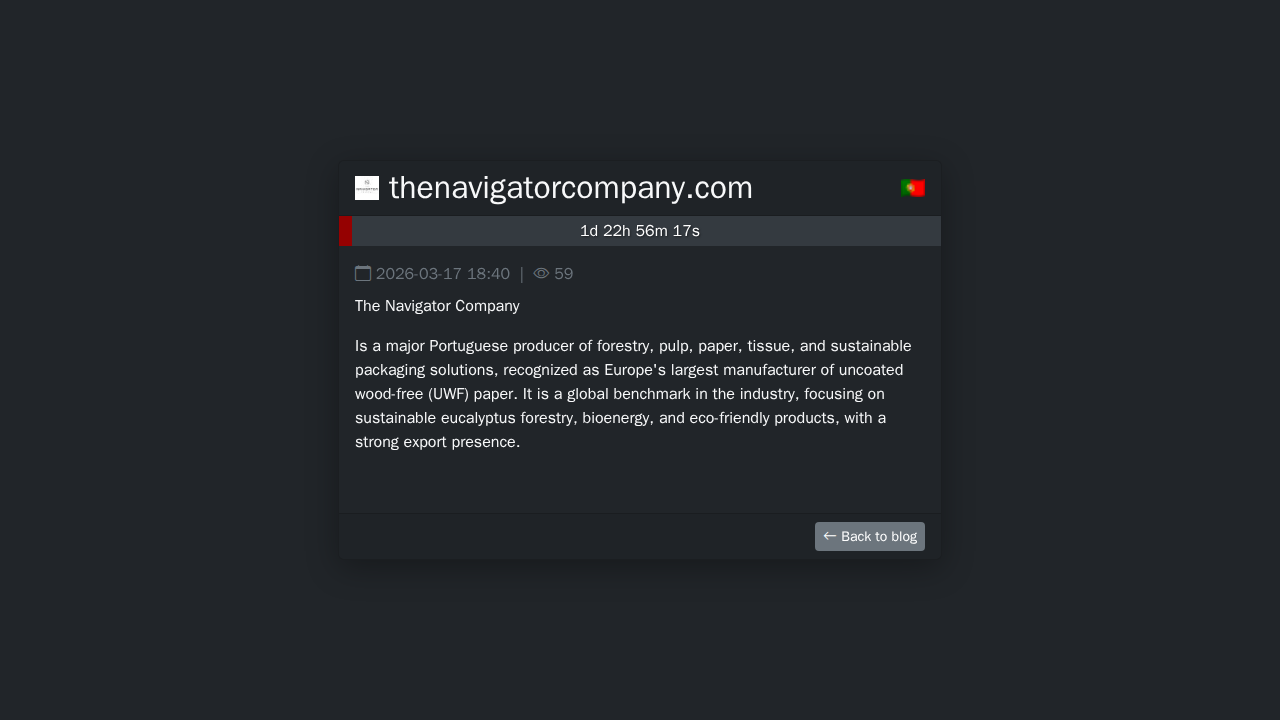1280x720 pixels.
Task: Click the eye views icon
Action: 541,274
